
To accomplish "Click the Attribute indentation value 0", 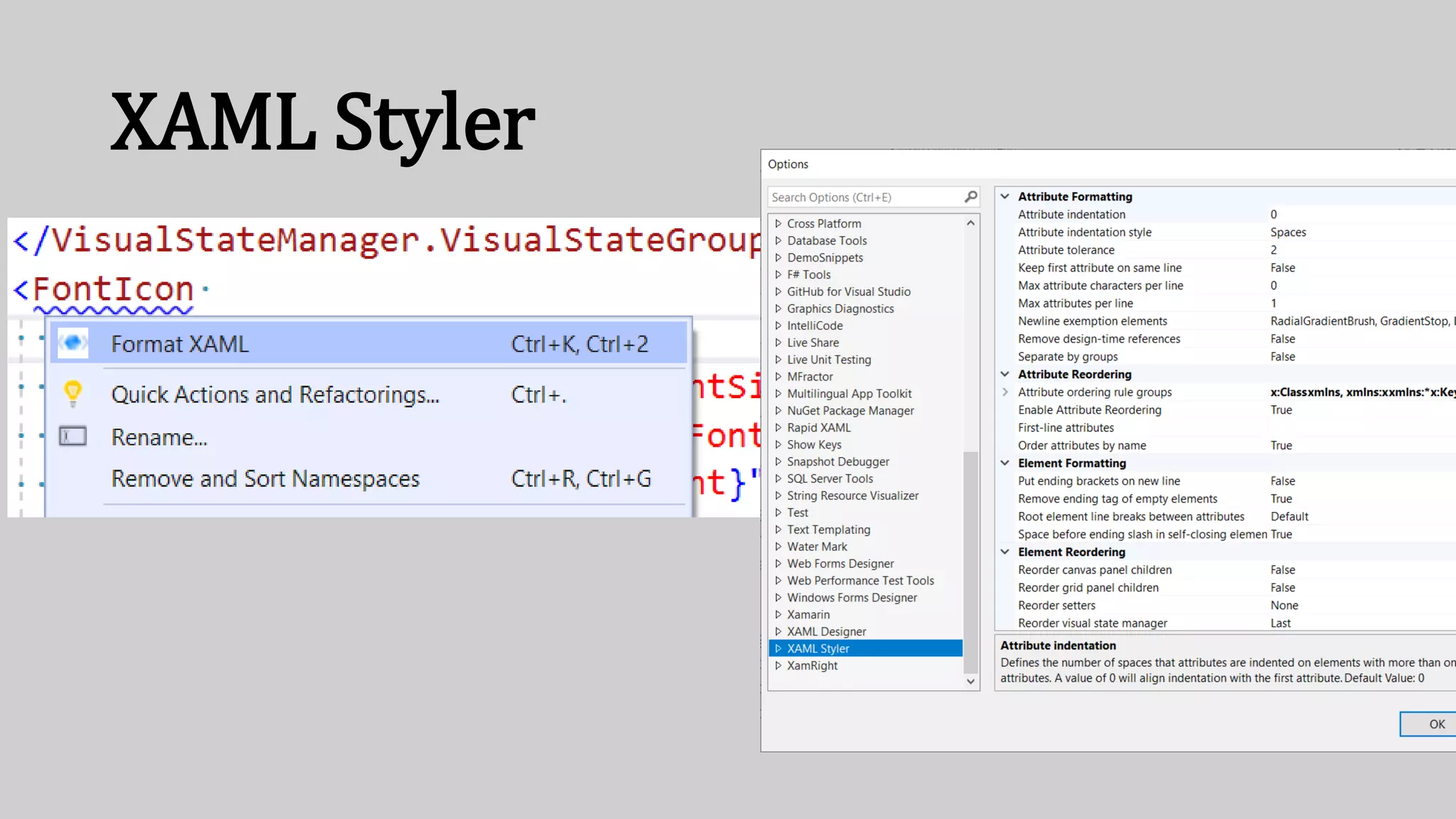I will click(x=1273, y=214).
